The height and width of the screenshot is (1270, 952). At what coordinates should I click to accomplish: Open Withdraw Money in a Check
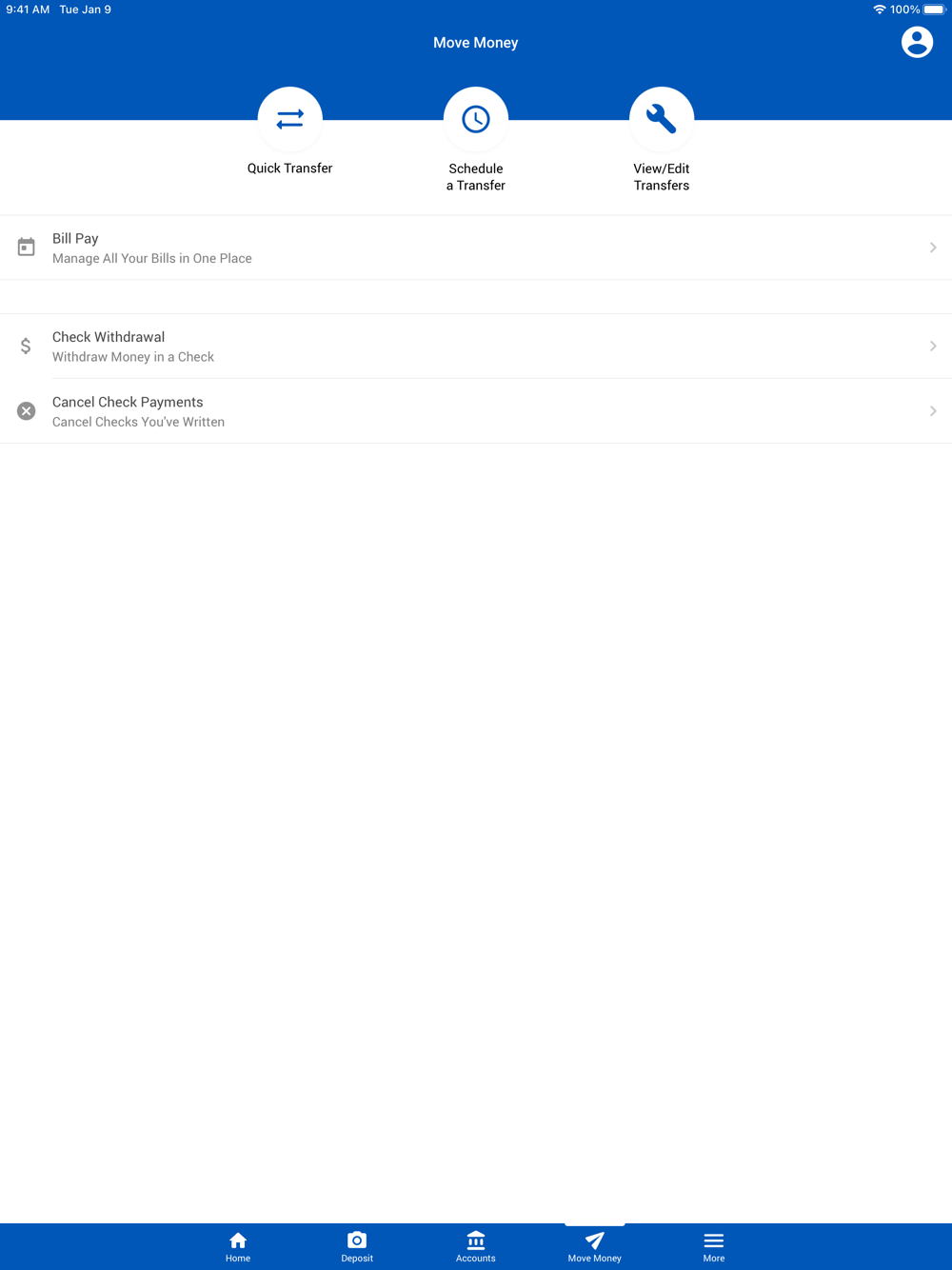point(133,357)
